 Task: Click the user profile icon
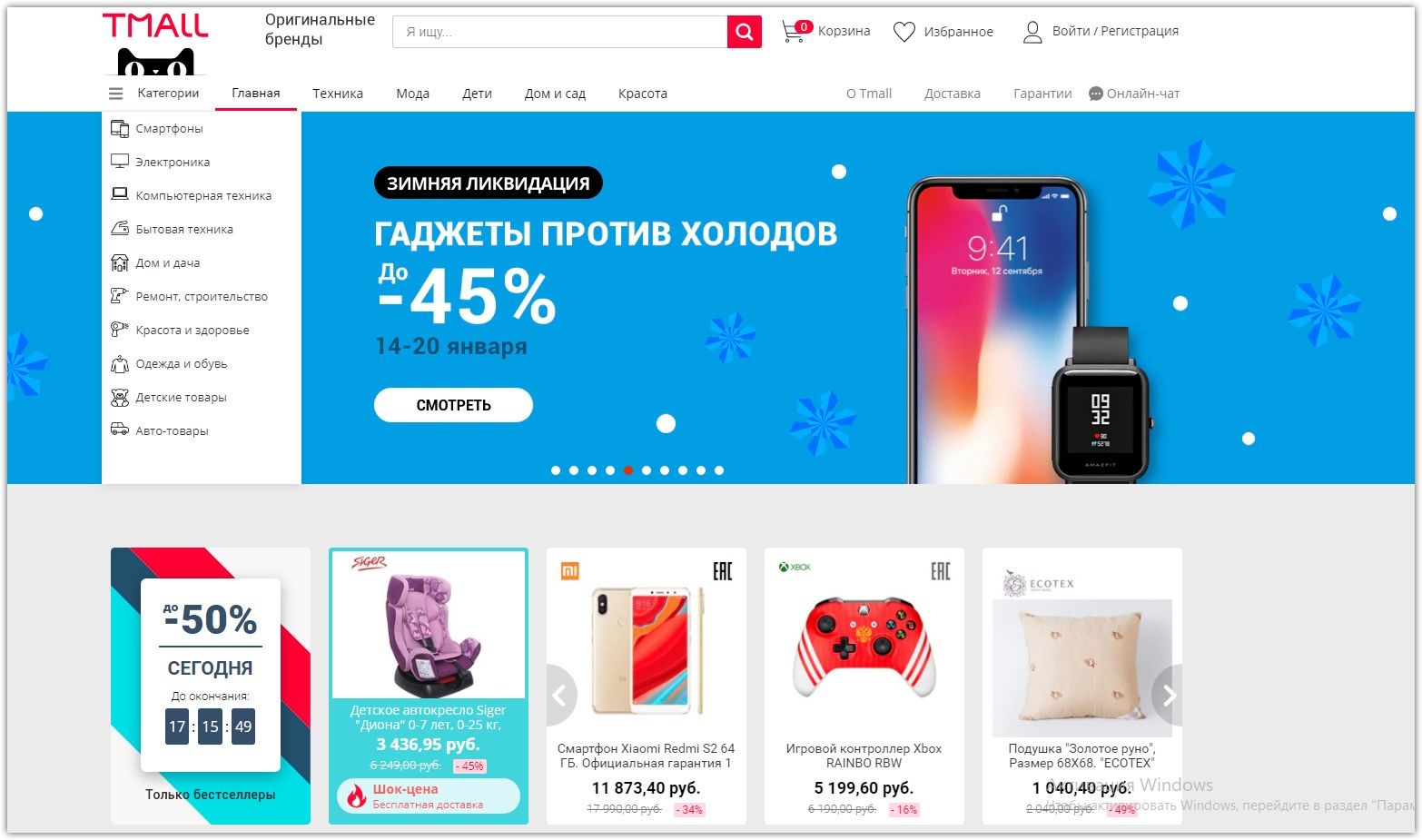click(1032, 32)
